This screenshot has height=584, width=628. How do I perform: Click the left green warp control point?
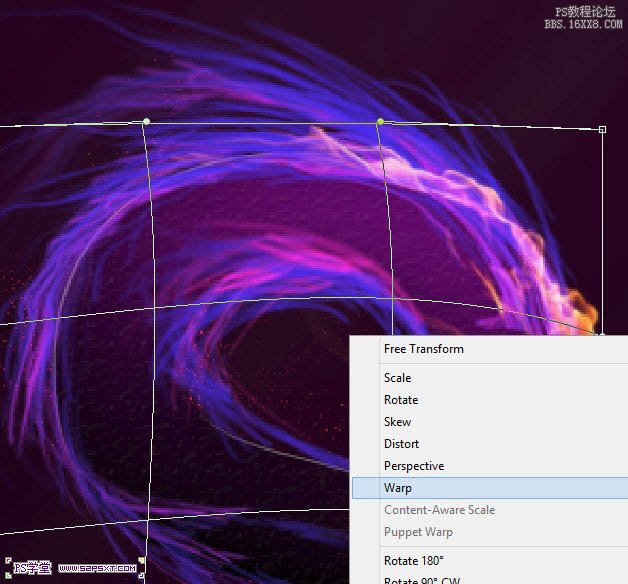tap(147, 121)
